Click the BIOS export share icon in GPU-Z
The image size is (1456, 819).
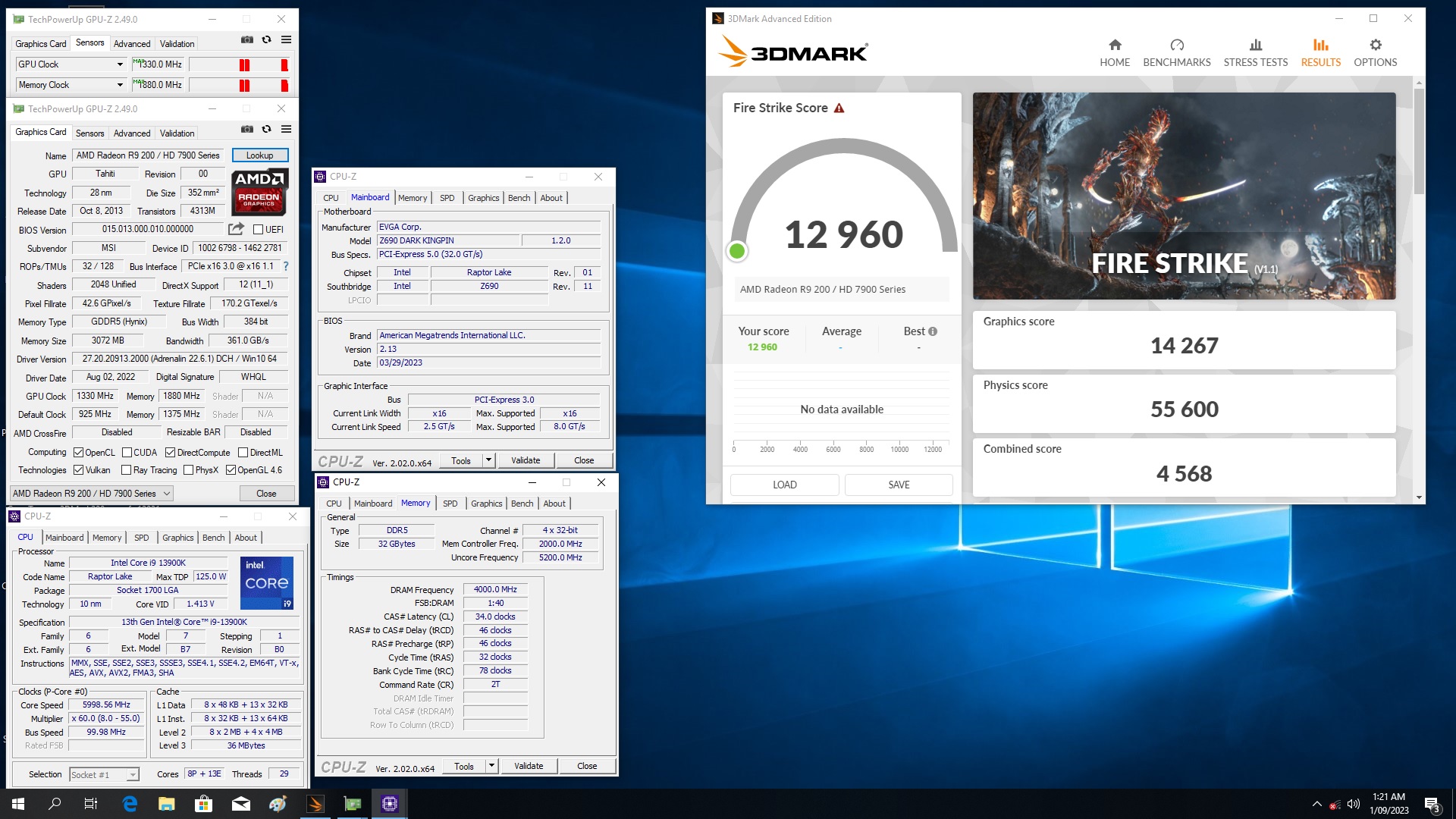pos(236,229)
